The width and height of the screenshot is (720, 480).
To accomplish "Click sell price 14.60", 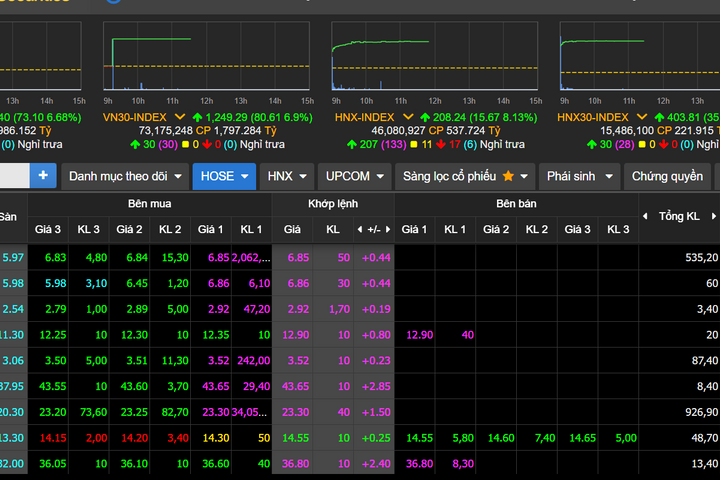I will [x=501, y=438].
